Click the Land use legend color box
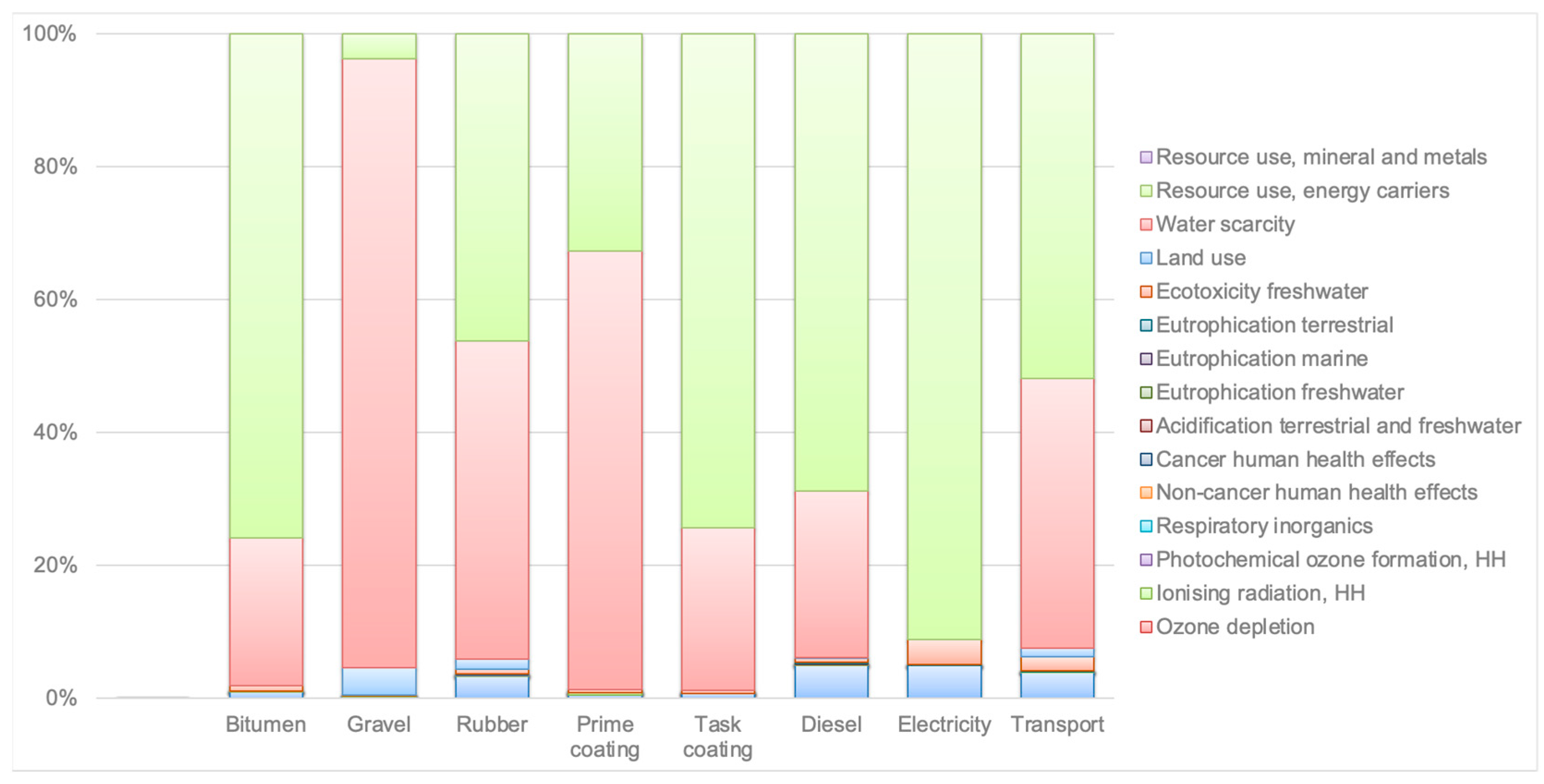Viewport: 1544px width, 784px height. tap(1145, 259)
